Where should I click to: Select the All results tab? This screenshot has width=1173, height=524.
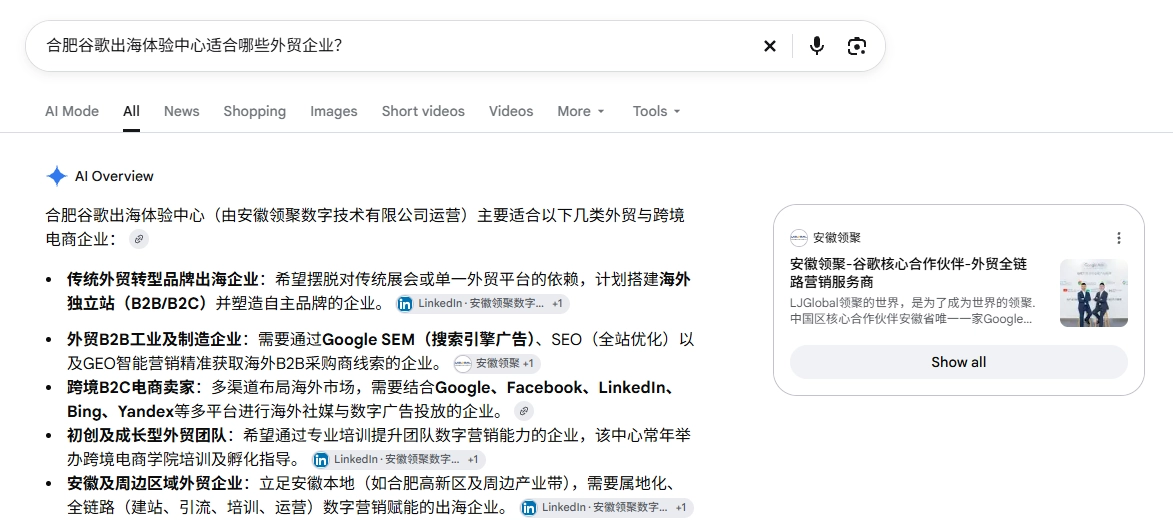[132, 112]
